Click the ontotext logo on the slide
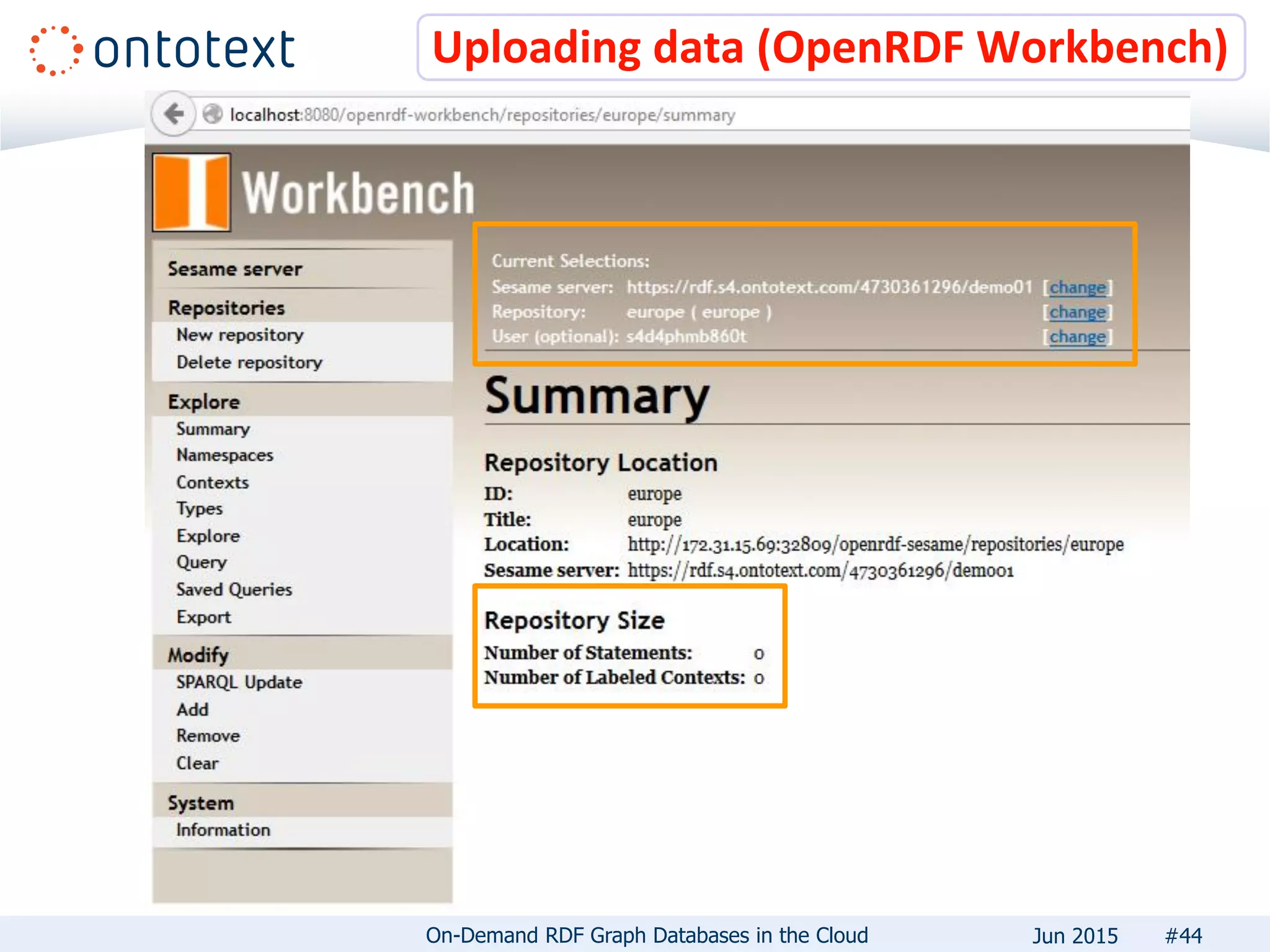 click(x=162, y=50)
